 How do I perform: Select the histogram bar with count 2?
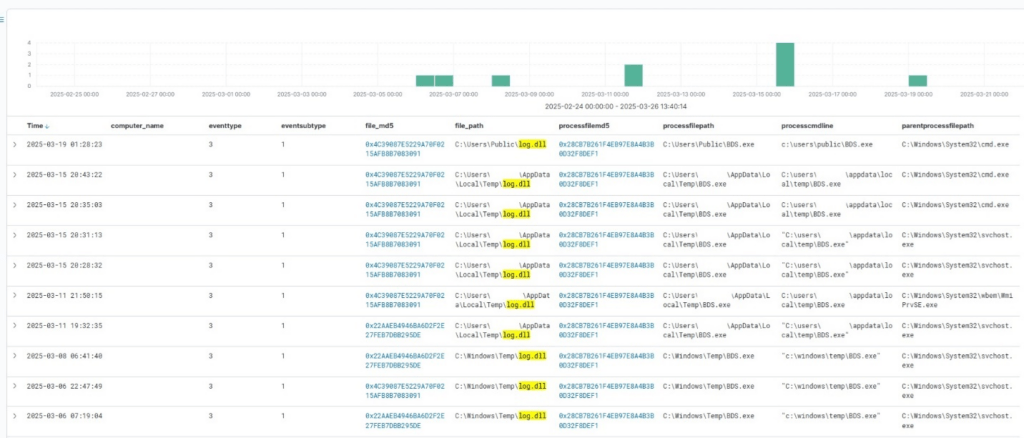tap(633, 75)
